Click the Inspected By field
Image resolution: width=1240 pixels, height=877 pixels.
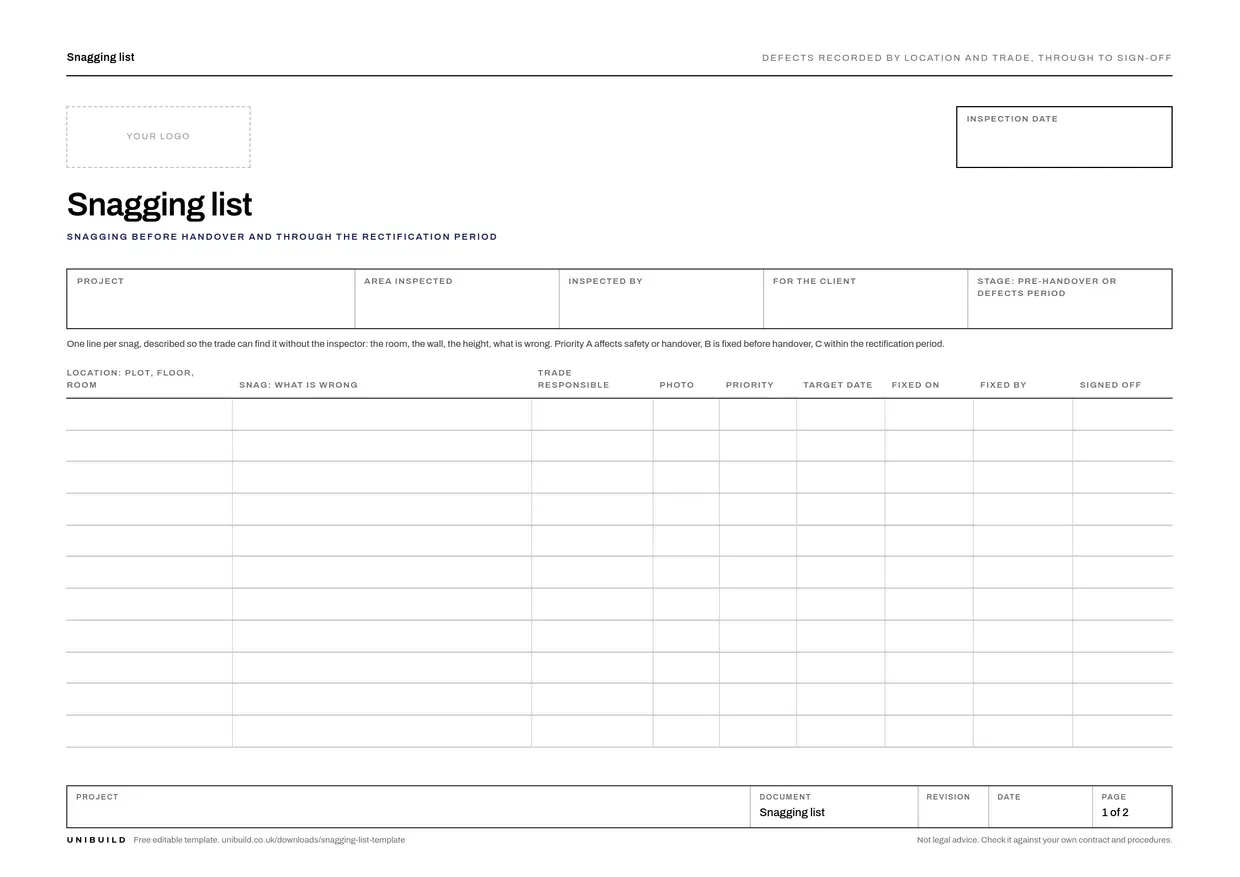(x=661, y=299)
